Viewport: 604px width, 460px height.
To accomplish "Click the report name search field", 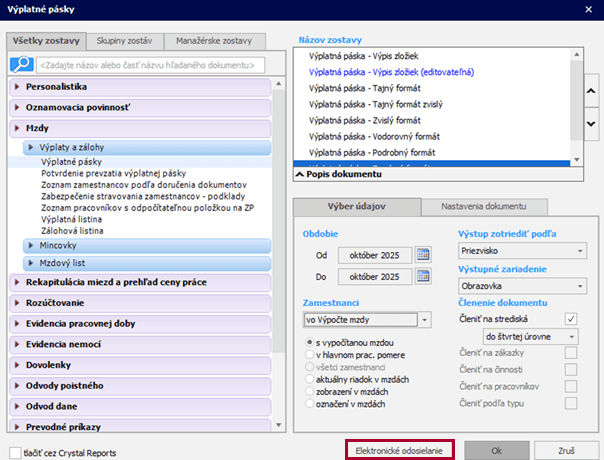I will pyautogui.click(x=152, y=65).
